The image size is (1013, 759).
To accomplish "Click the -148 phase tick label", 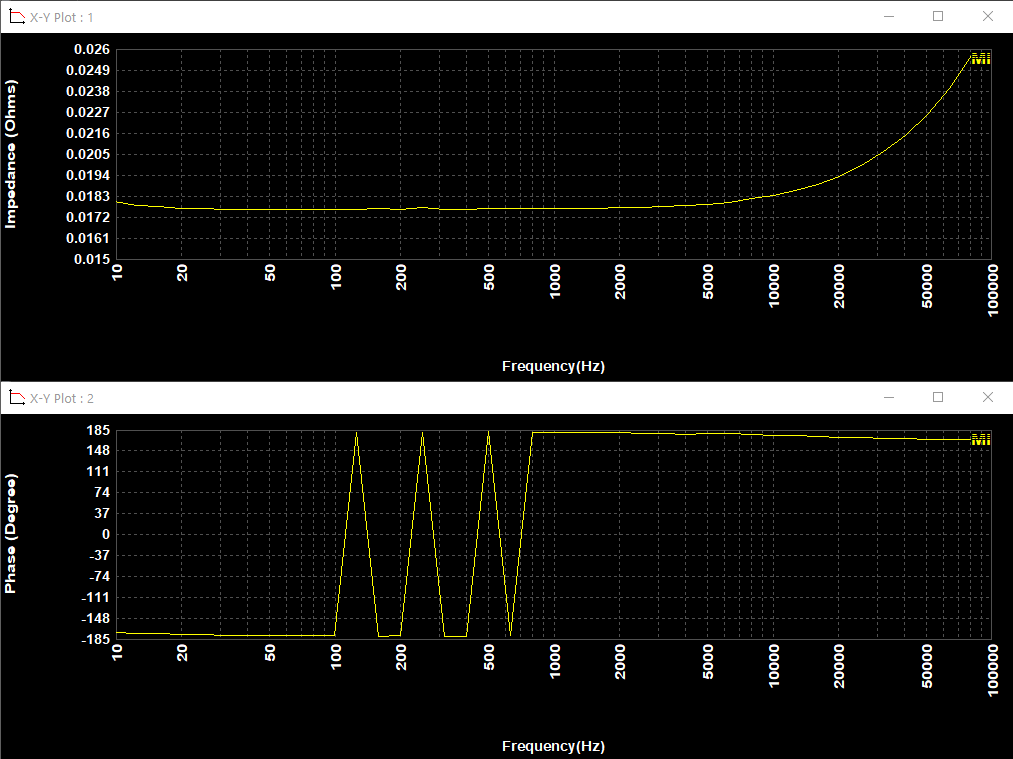I will [96, 619].
